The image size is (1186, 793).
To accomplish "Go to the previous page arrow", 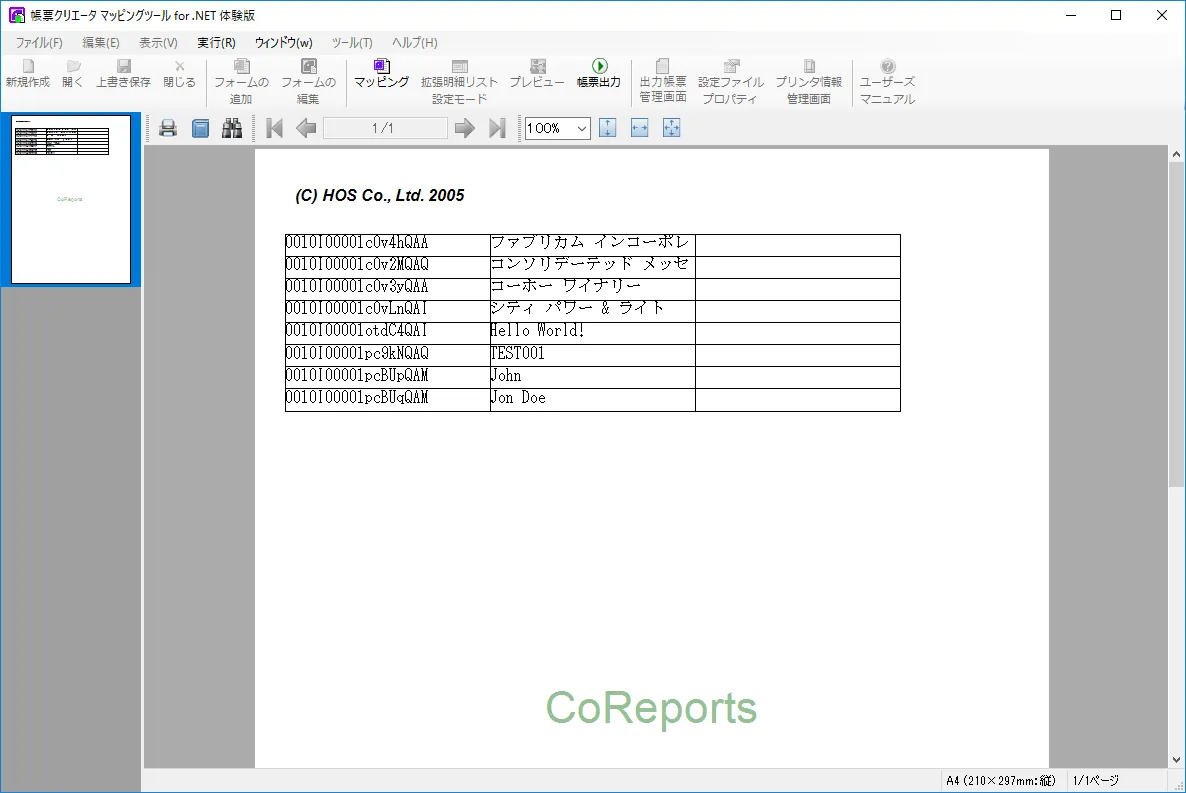I will point(306,128).
